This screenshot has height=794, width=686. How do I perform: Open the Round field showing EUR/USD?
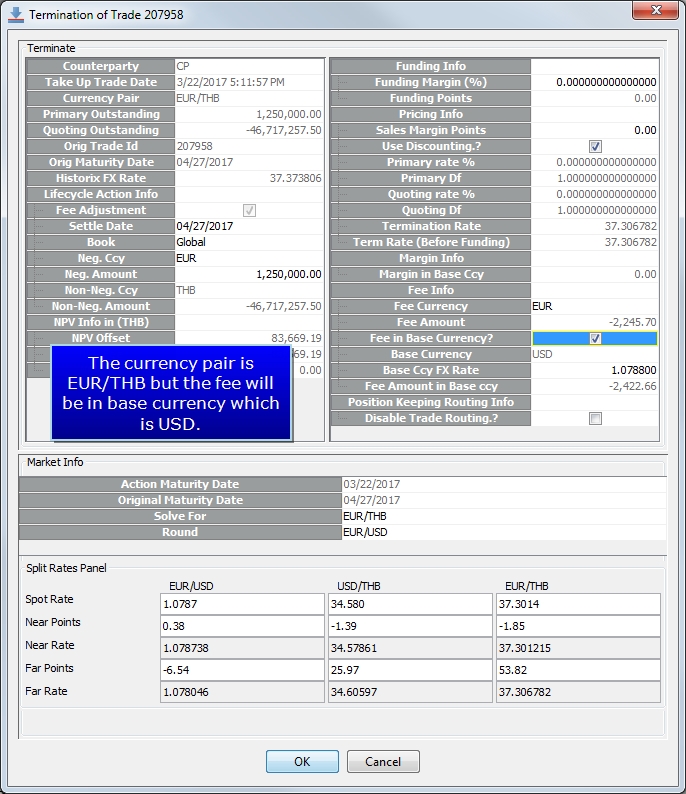point(504,532)
